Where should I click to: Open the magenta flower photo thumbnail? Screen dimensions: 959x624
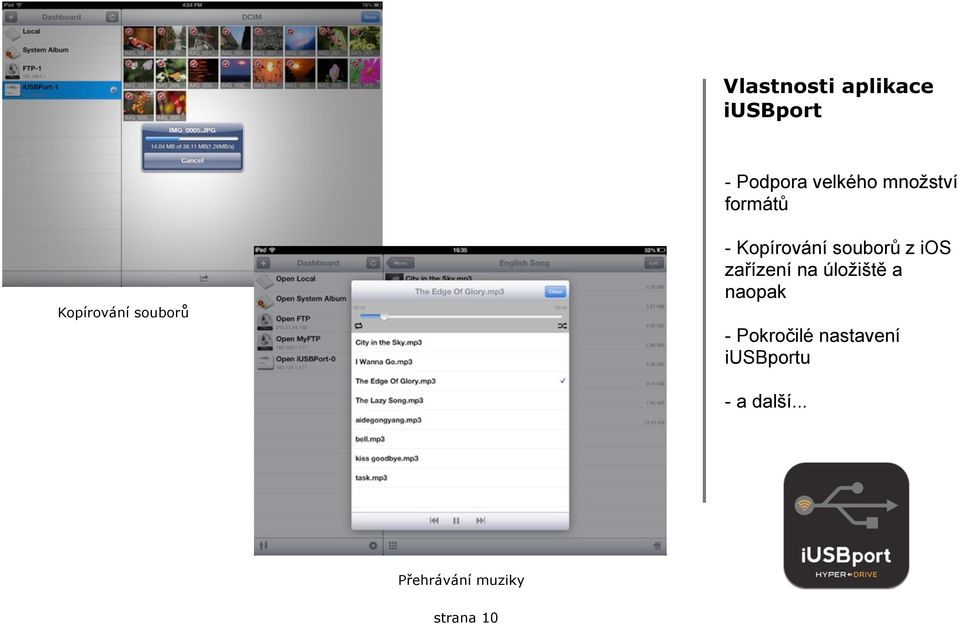(x=365, y=73)
